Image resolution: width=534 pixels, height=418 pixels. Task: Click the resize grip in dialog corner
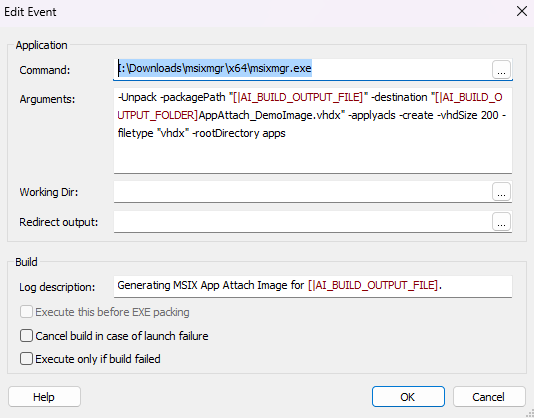click(x=530, y=414)
